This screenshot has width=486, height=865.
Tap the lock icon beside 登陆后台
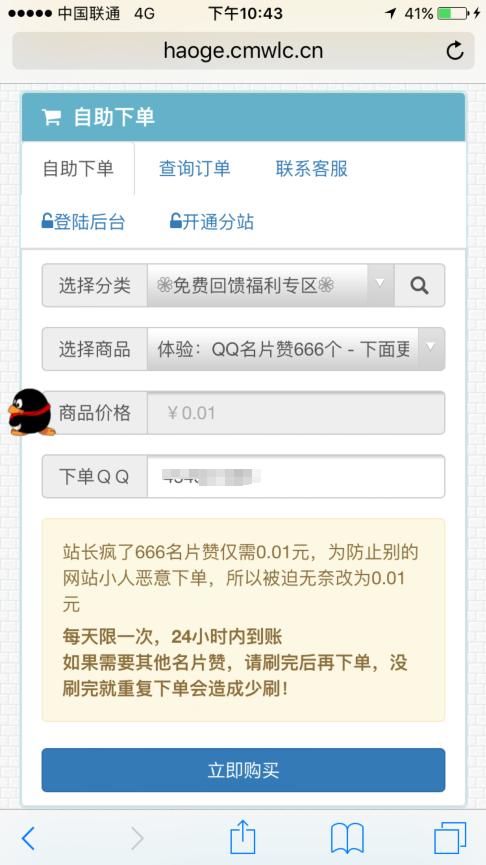[x=47, y=221]
